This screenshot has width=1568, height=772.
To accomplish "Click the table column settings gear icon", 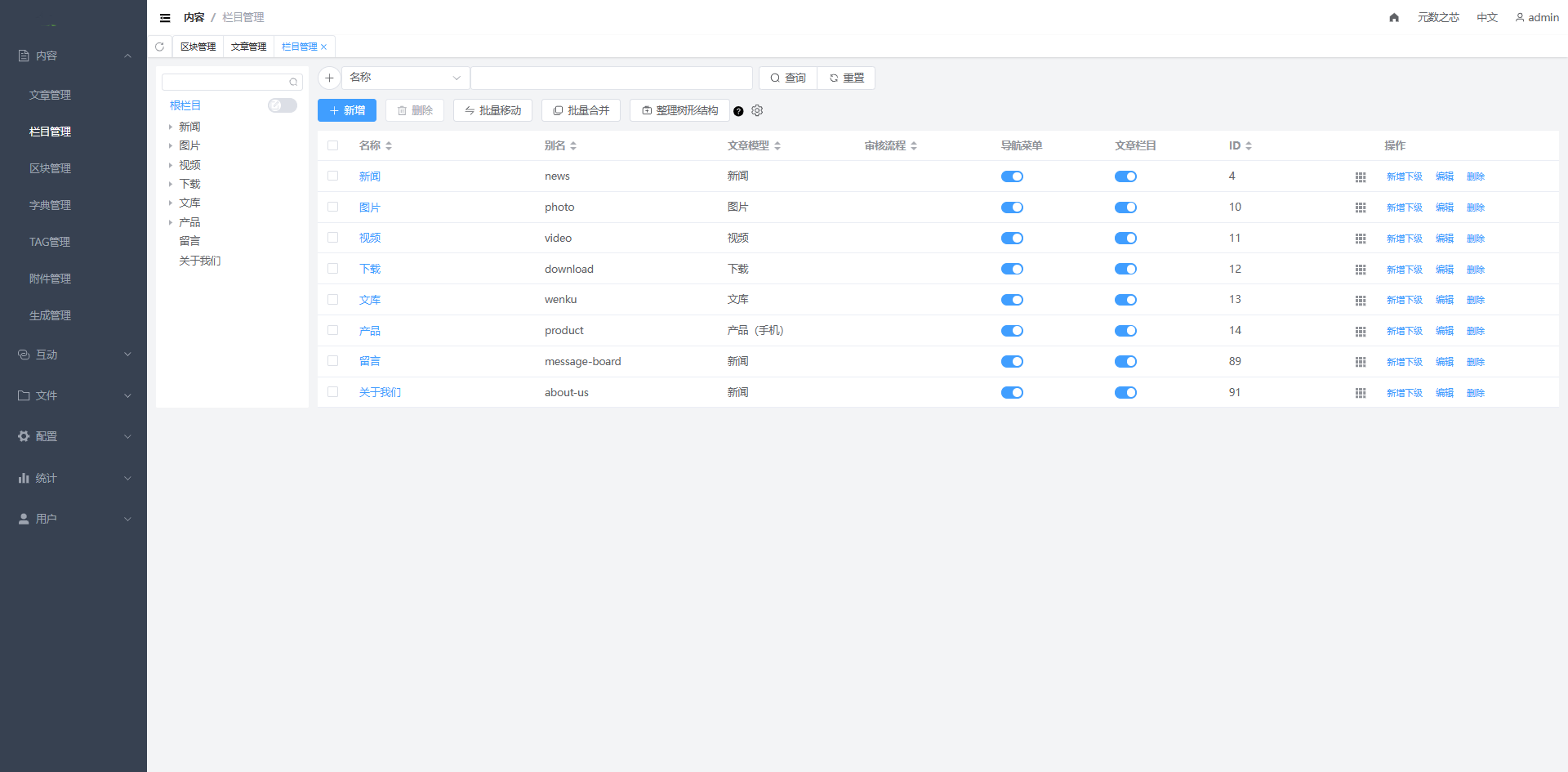I will pyautogui.click(x=757, y=111).
